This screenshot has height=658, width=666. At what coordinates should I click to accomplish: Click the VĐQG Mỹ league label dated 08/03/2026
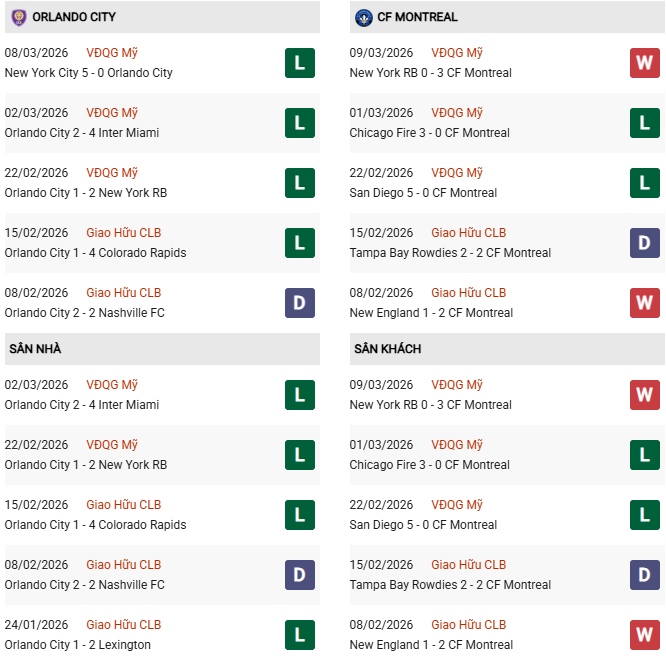(x=112, y=53)
